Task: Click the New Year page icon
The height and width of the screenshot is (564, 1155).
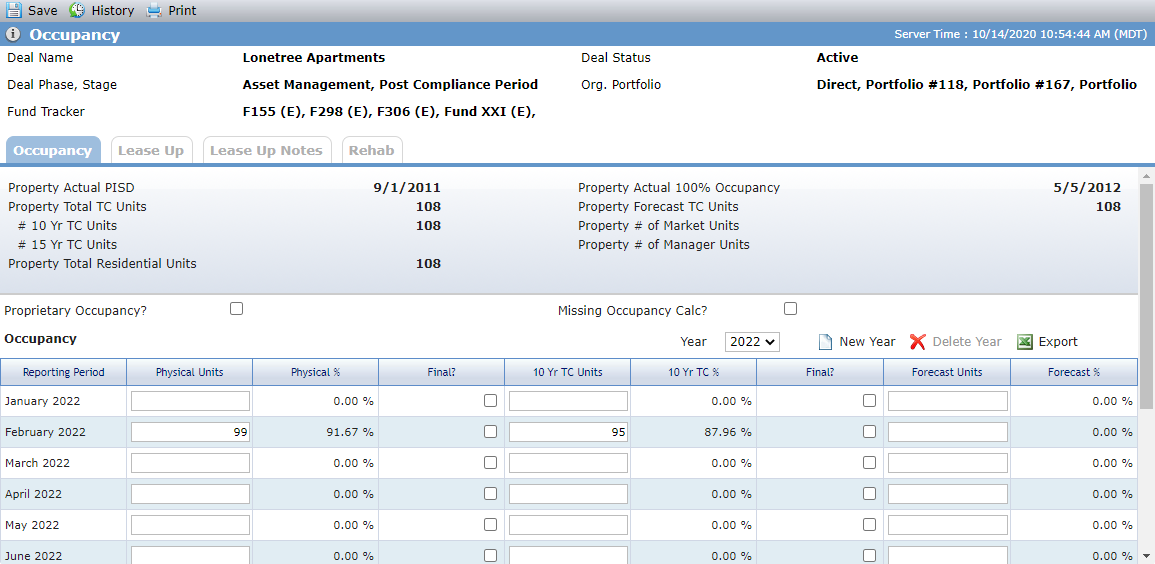Action: pyautogui.click(x=826, y=342)
